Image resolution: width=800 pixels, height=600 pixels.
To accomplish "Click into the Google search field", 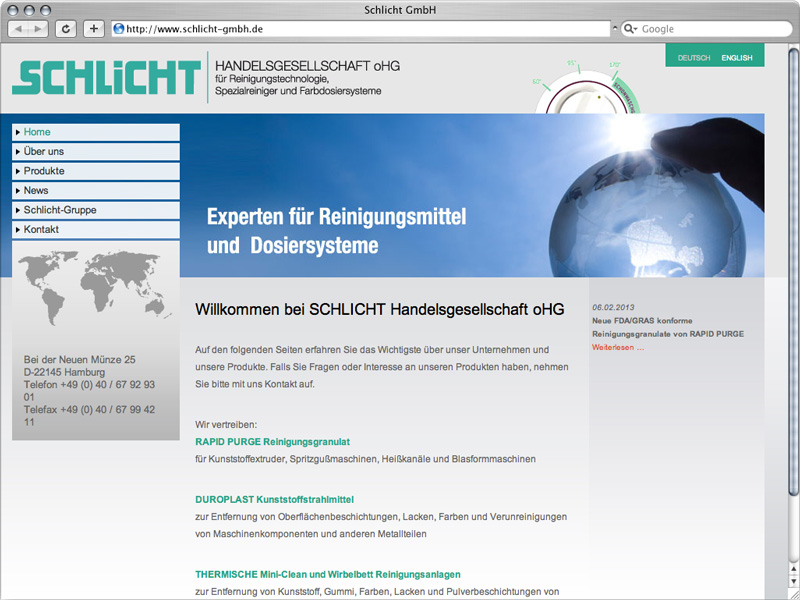I will pos(707,29).
